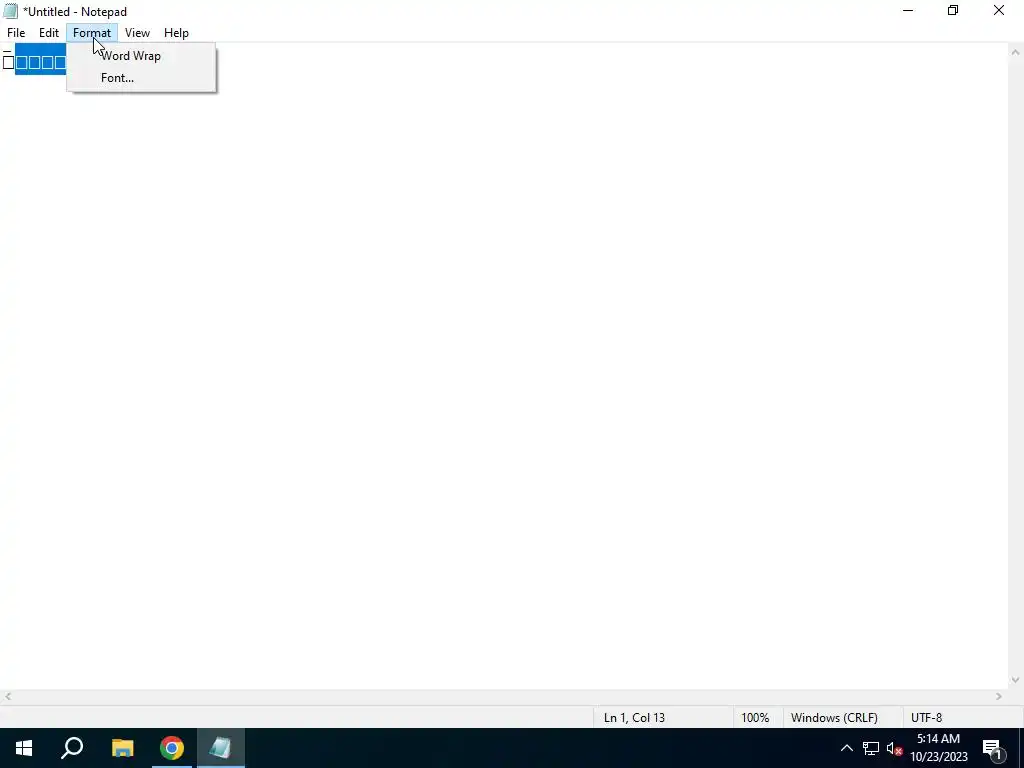Open the Edit menu
Image resolution: width=1024 pixels, height=768 pixels.
click(x=49, y=33)
